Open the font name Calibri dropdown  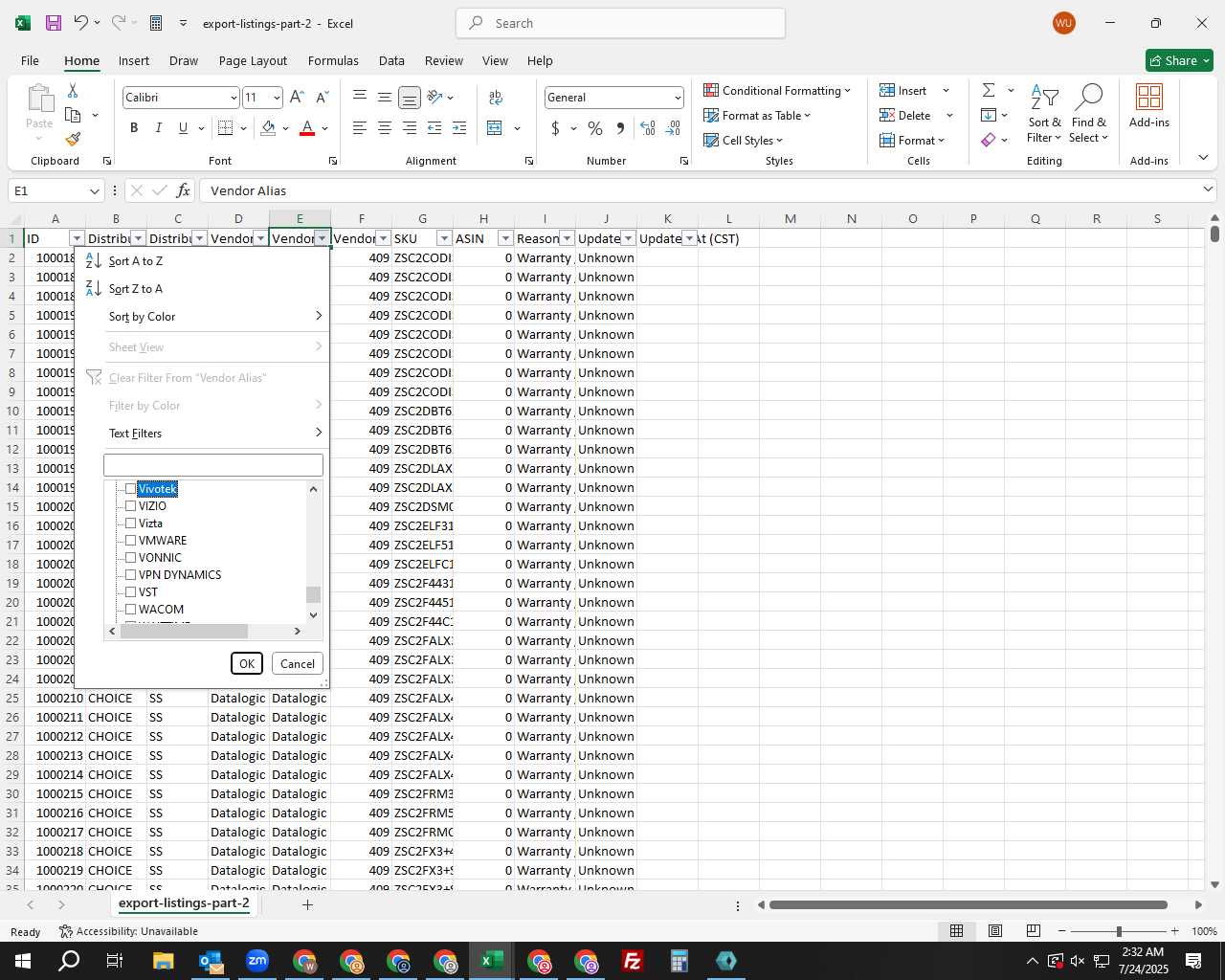click(x=233, y=98)
